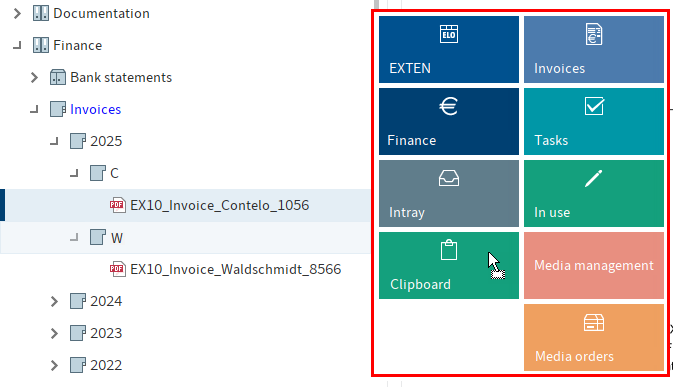Open the Media orders tile

[x=594, y=338]
